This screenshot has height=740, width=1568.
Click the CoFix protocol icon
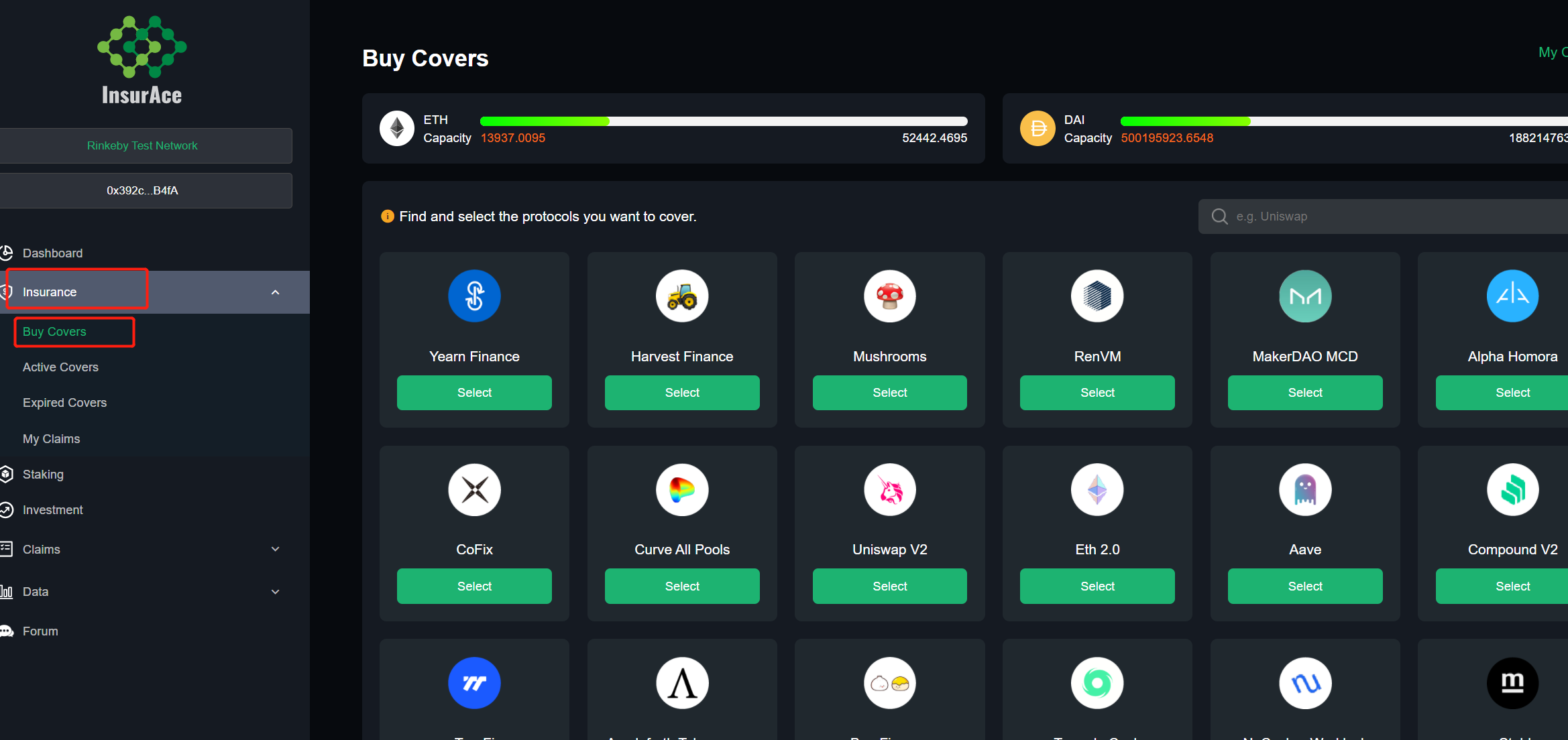474,489
